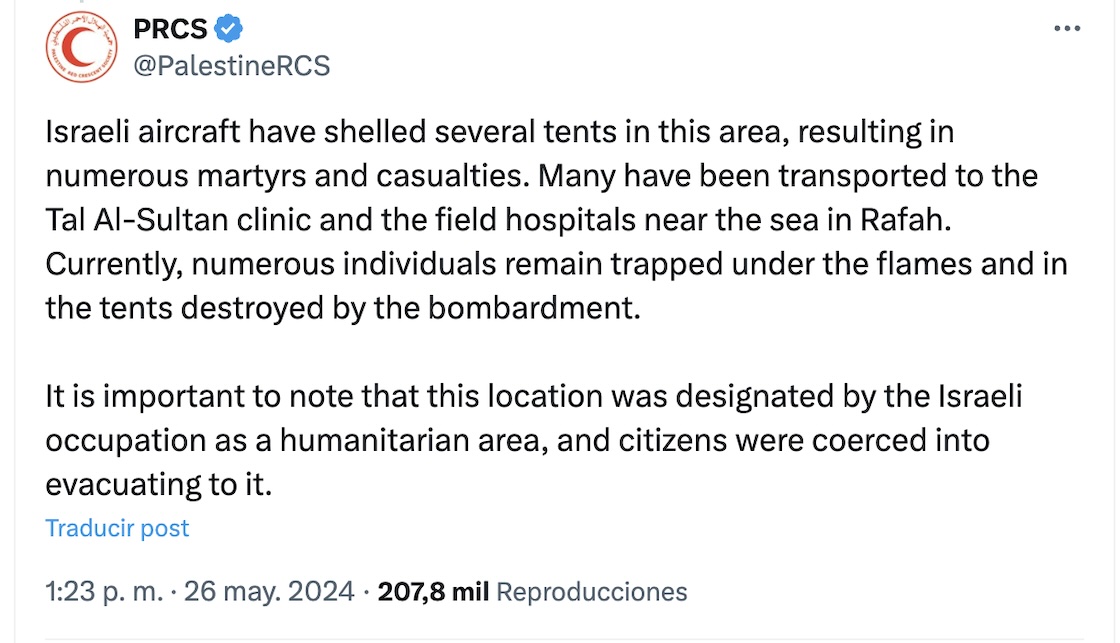The width and height of the screenshot is (1120, 643).
Task: Click the PRCS display name
Action: pos(170,30)
